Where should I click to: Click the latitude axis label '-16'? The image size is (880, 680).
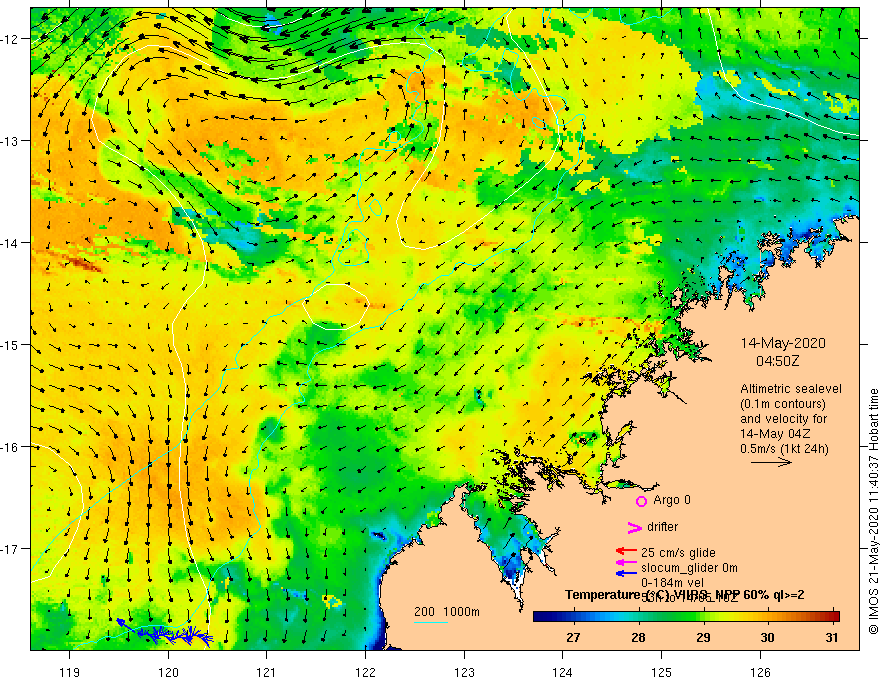pos(11,447)
